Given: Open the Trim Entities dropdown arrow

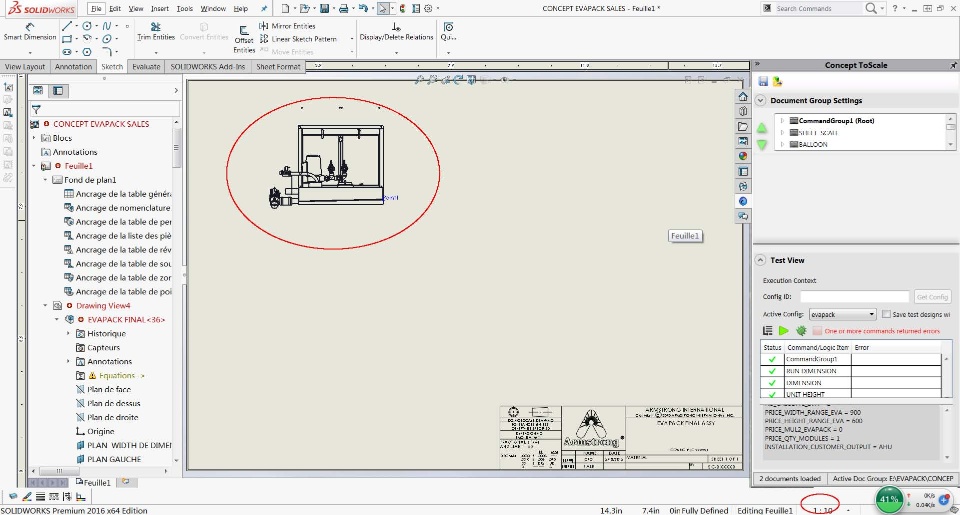Looking at the screenshot, I should click(156, 52).
